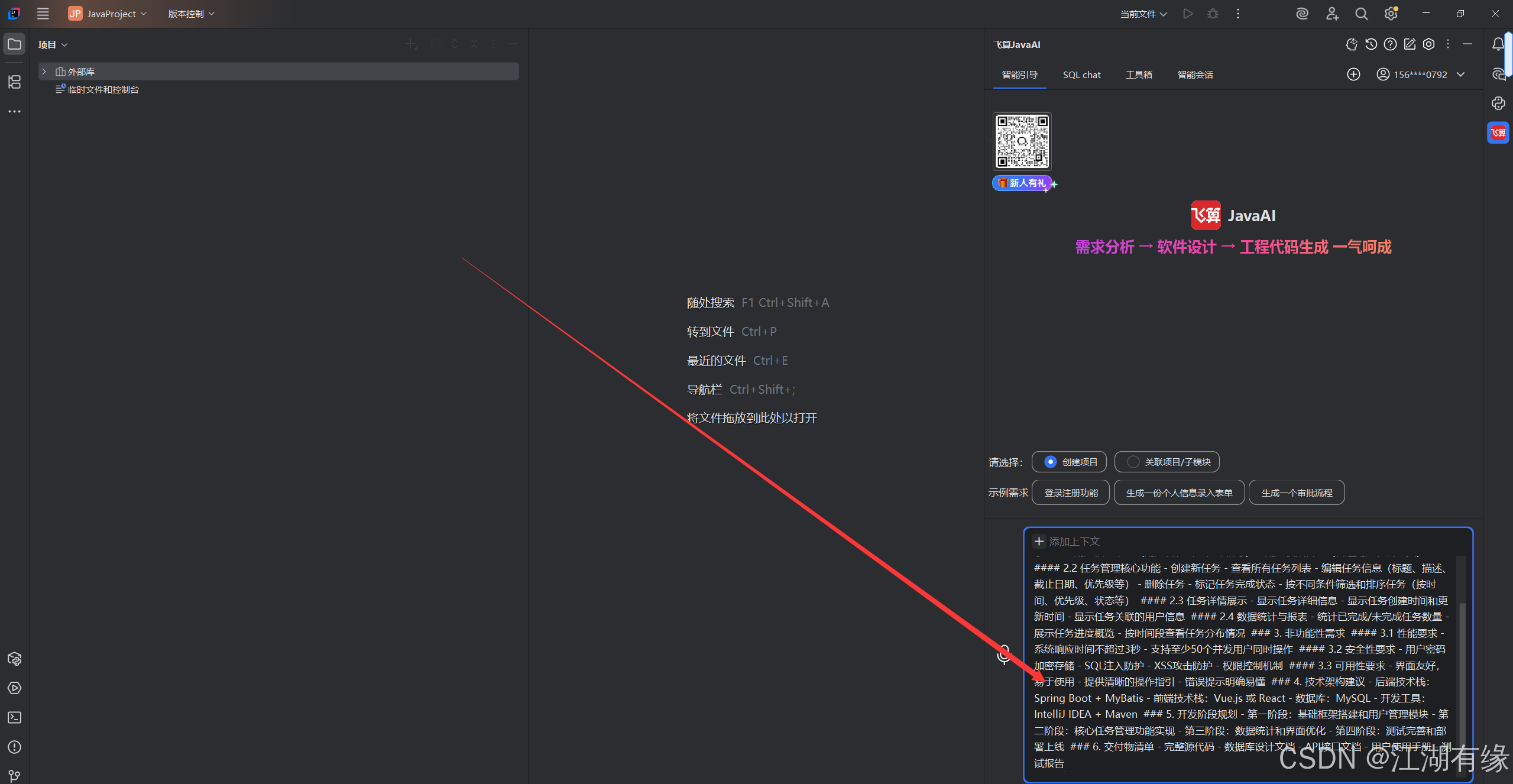
Task: Open Notifications bell icon
Action: click(1498, 44)
